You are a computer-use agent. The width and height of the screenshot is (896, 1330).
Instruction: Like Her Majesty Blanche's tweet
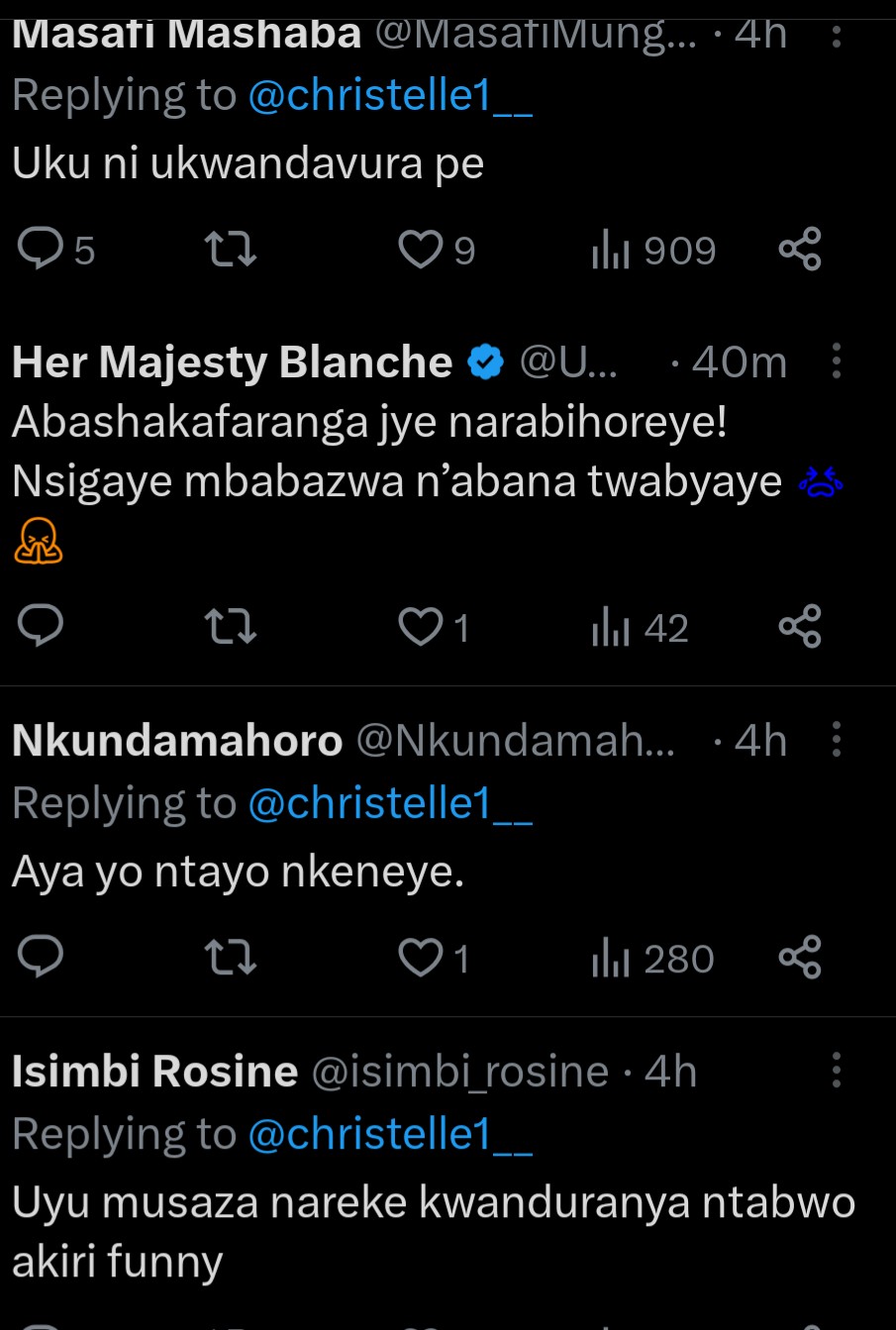[421, 627]
